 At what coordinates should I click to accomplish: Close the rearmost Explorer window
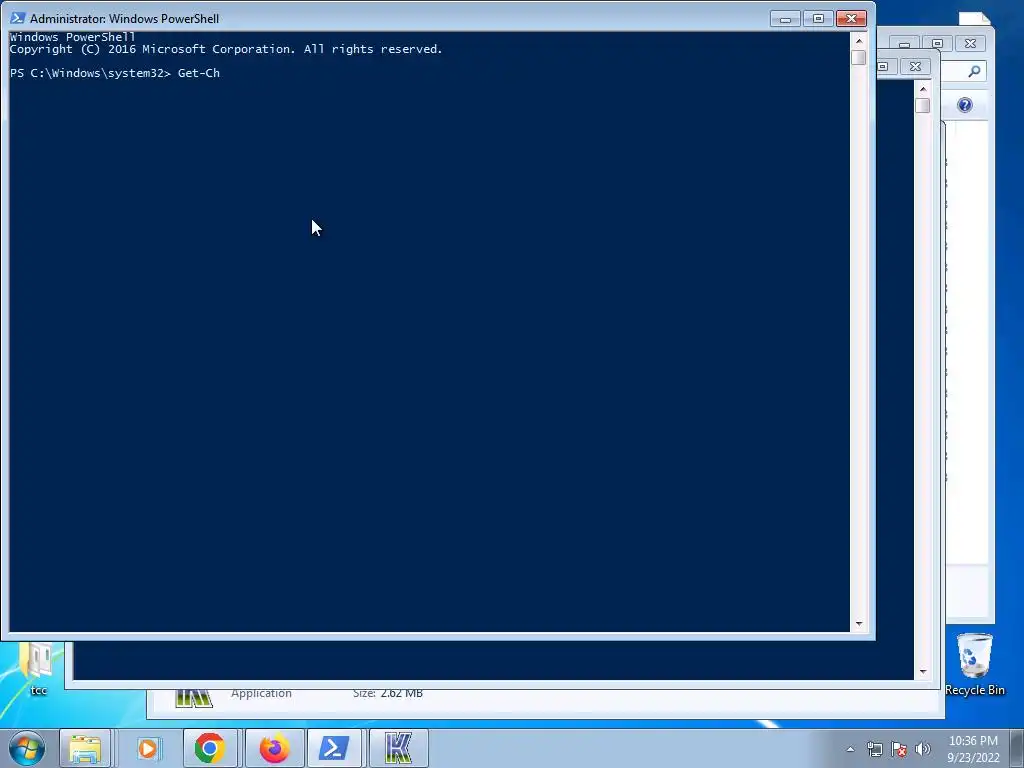coord(970,44)
